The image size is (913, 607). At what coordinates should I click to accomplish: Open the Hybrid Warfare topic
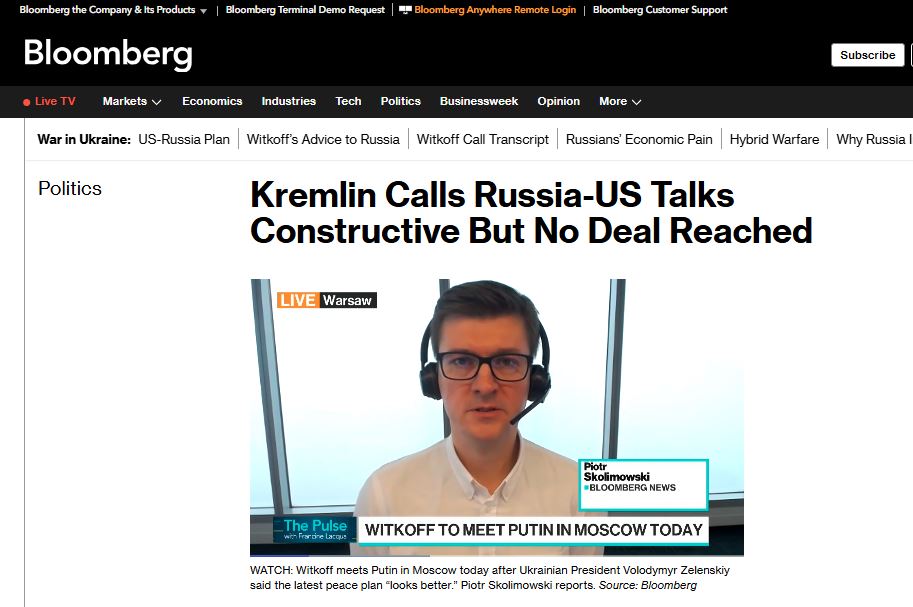pos(774,139)
